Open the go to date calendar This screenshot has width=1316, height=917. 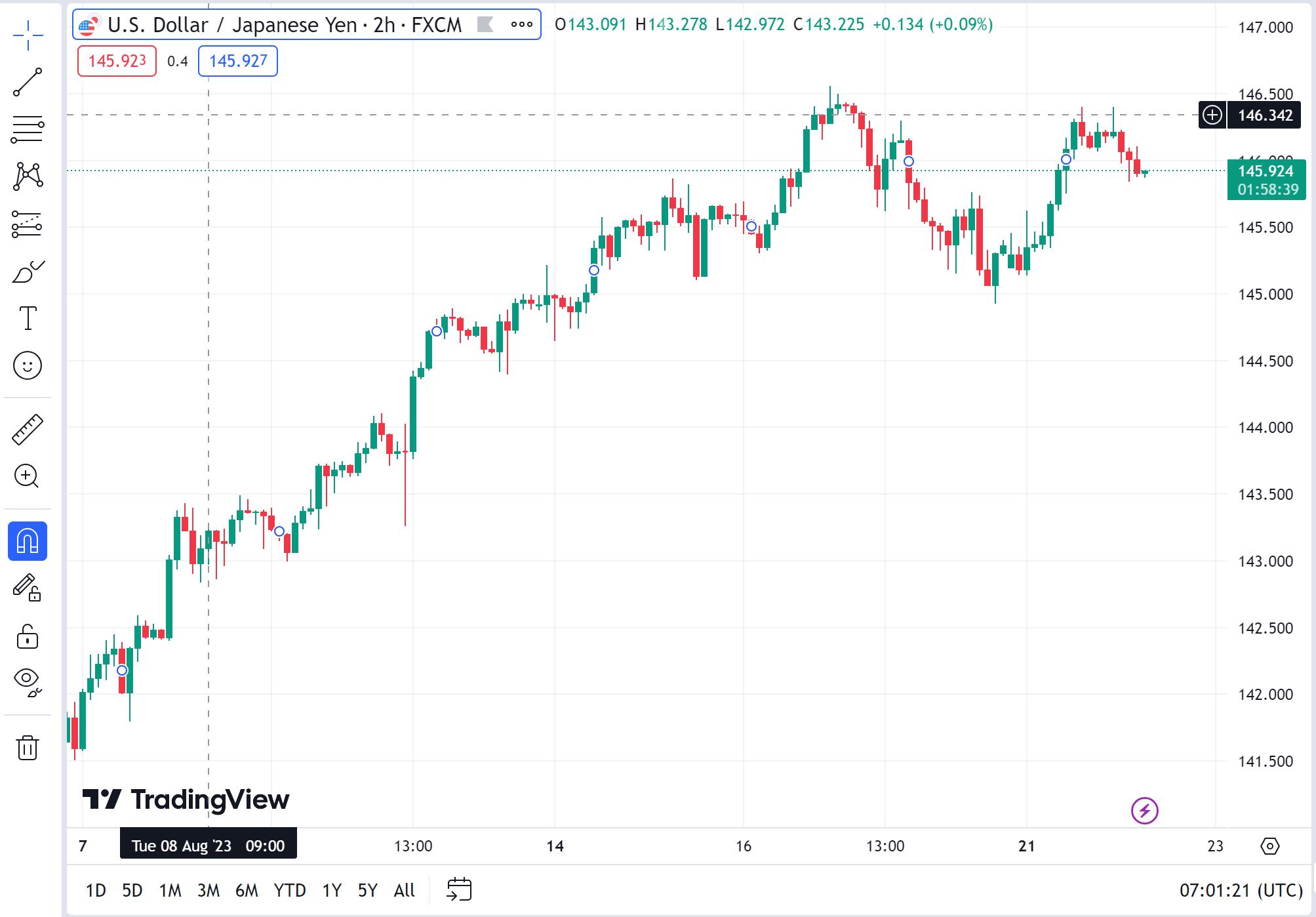pos(459,889)
